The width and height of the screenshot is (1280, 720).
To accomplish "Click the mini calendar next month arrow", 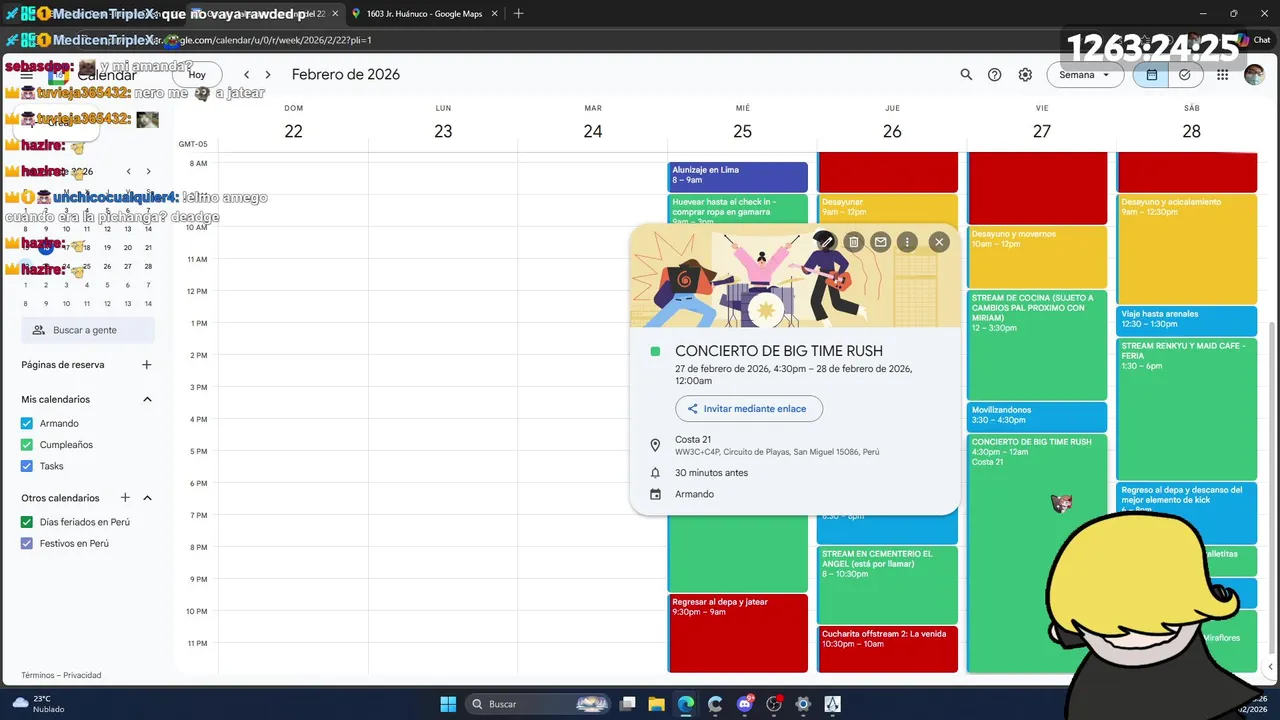I will tap(149, 172).
